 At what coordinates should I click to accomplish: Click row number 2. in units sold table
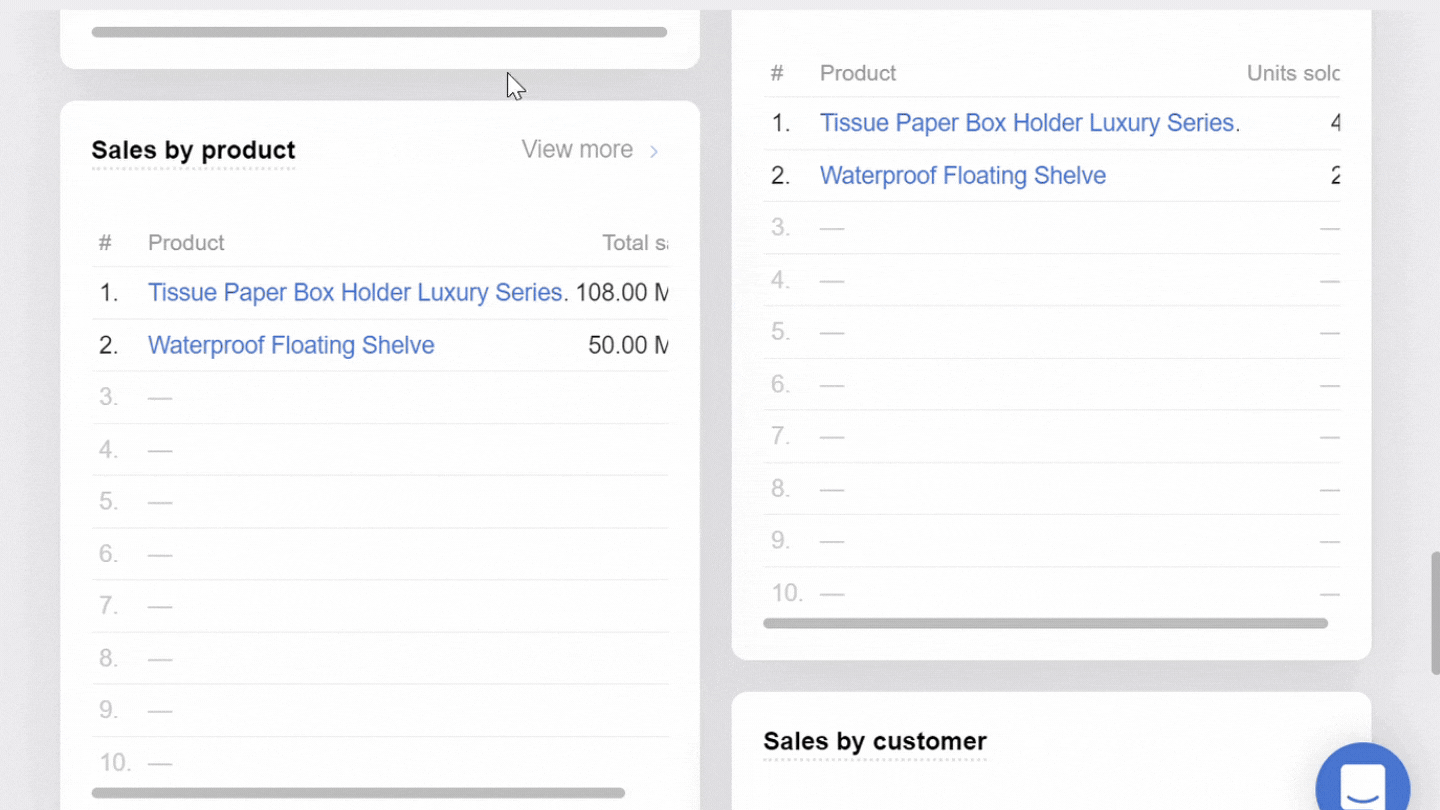pos(780,175)
